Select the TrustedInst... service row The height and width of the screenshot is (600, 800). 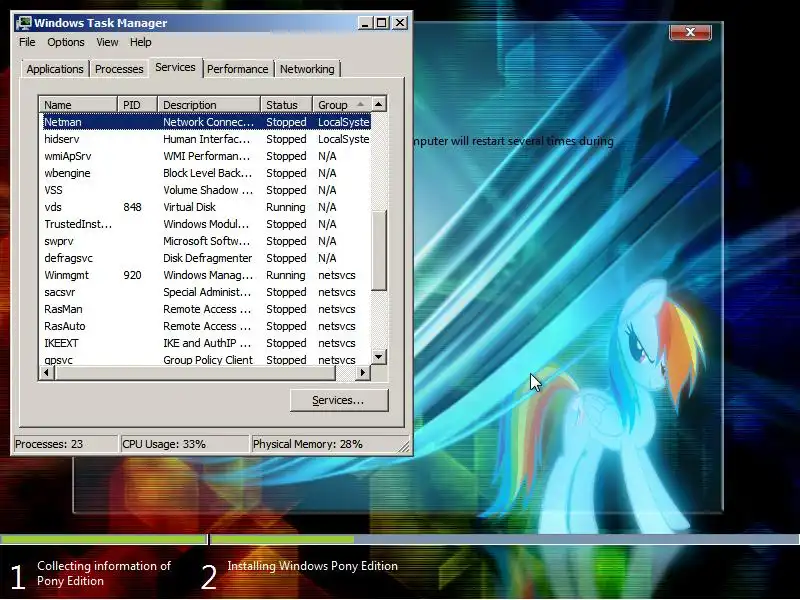coord(206,224)
